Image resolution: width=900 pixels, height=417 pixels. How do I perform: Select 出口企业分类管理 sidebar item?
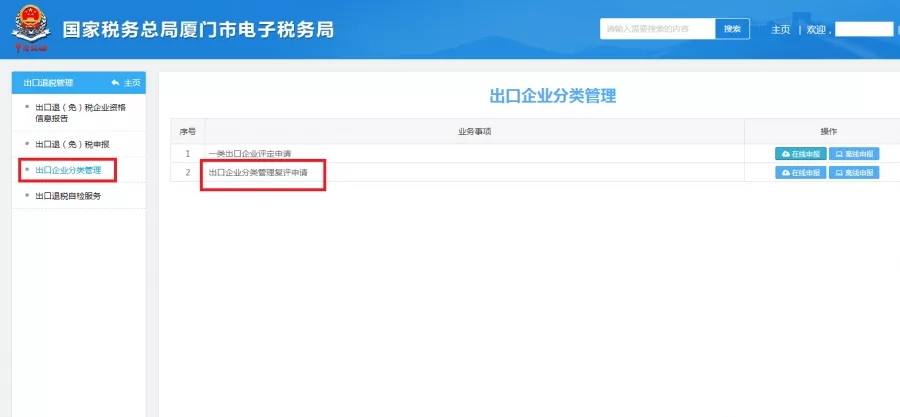(x=68, y=170)
